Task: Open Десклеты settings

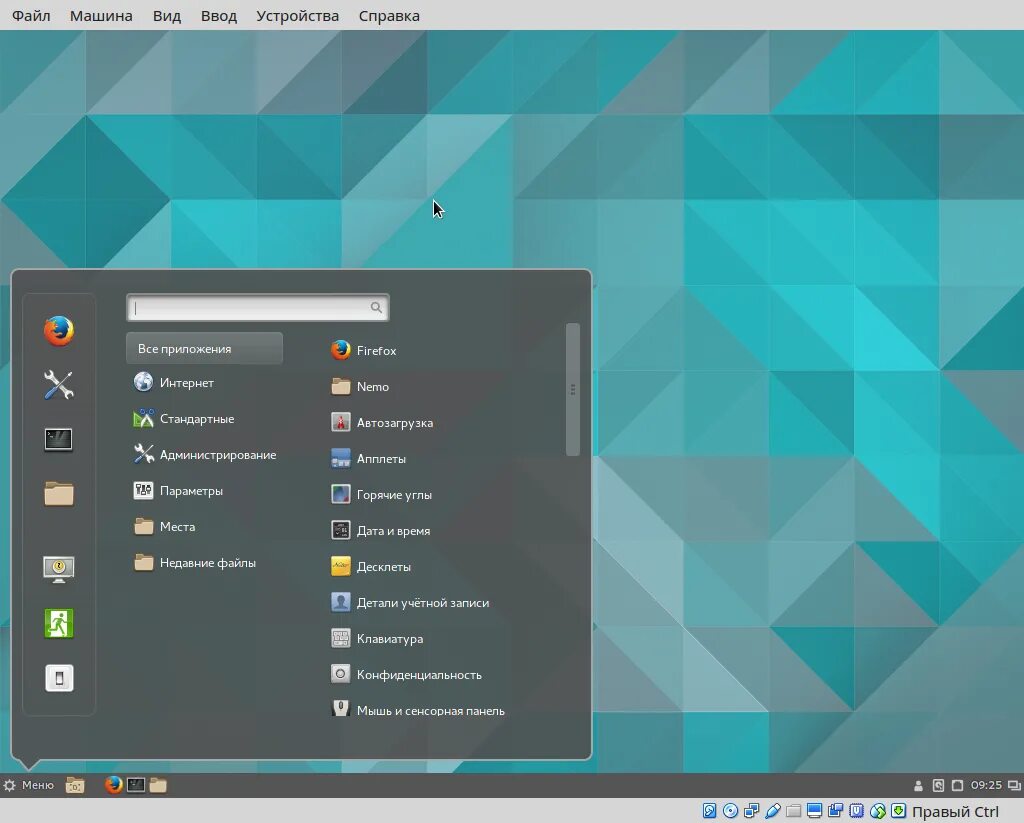Action: click(x=371, y=566)
